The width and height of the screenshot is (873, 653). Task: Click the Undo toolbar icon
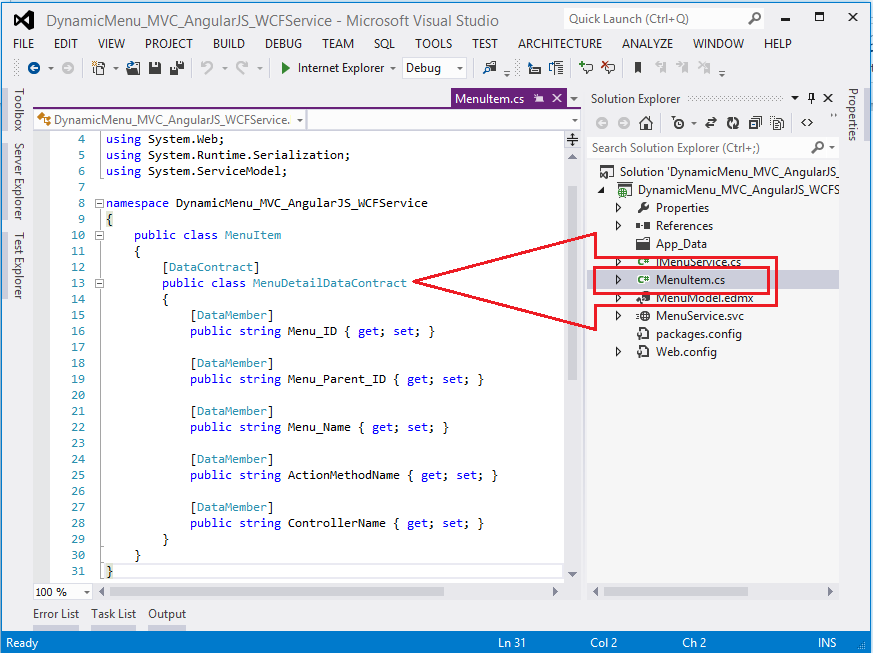pyautogui.click(x=207, y=68)
